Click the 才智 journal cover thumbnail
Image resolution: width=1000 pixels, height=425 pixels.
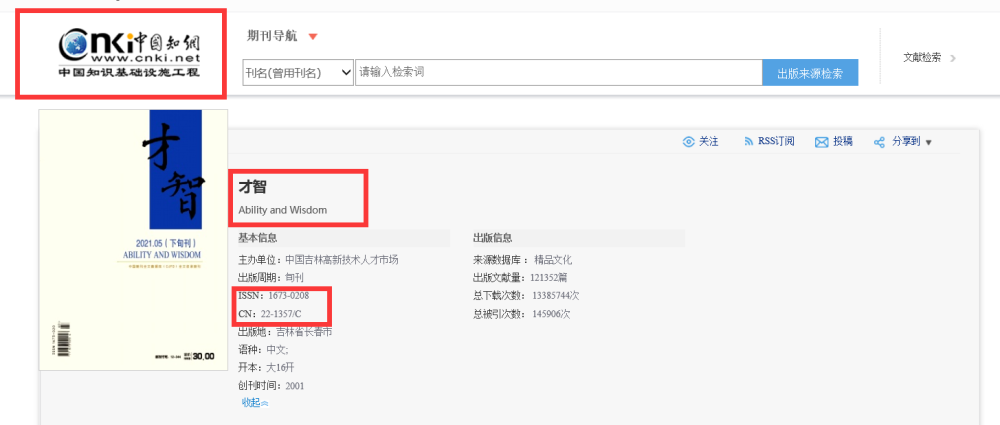pyautogui.click(x=133, y=239)
